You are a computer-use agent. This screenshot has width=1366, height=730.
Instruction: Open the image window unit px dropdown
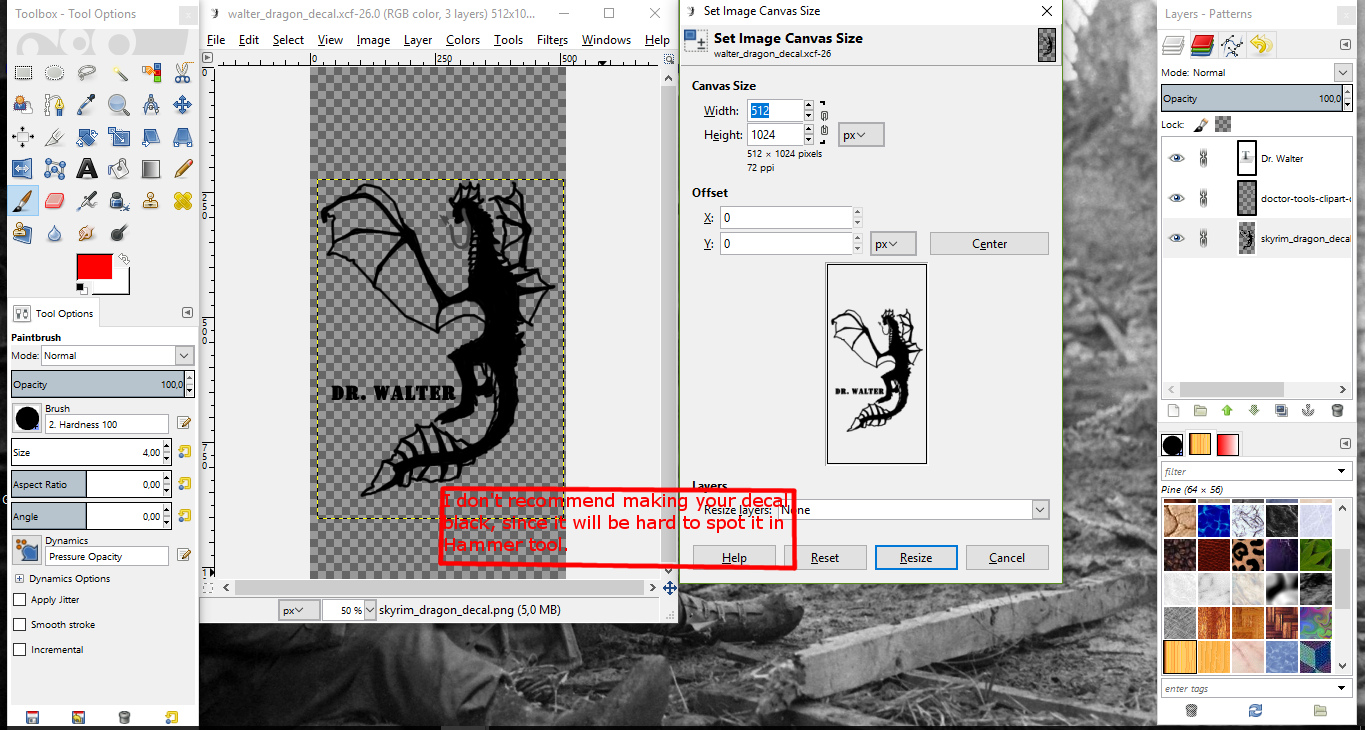(x=299, y=610)
